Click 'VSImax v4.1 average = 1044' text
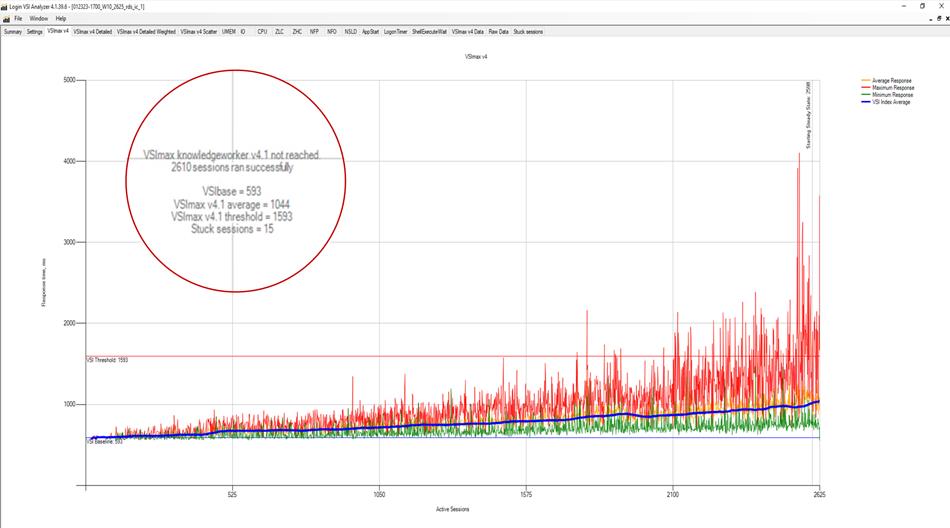 tap(231, 204)
